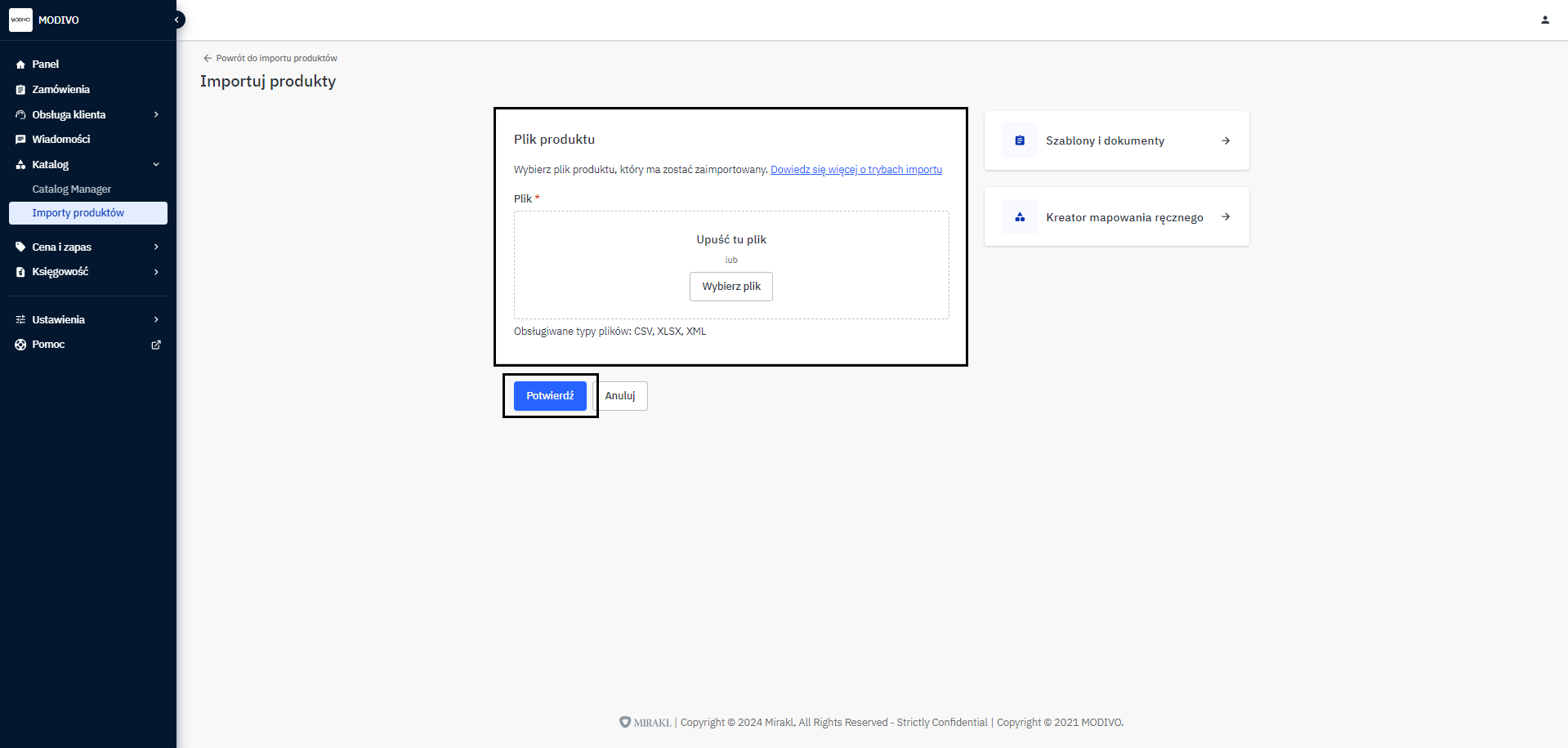
Task: Click the Wiadomości chat icon
Action: pos(20,140)
